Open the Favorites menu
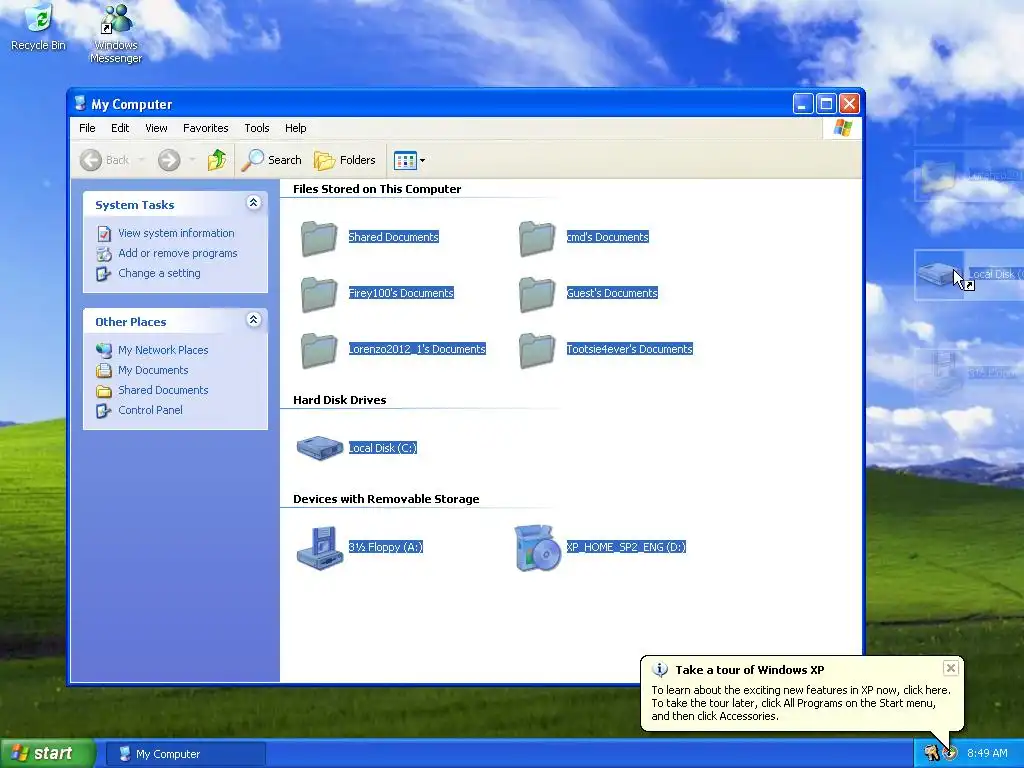1024x768 pixels. (205, 128)
